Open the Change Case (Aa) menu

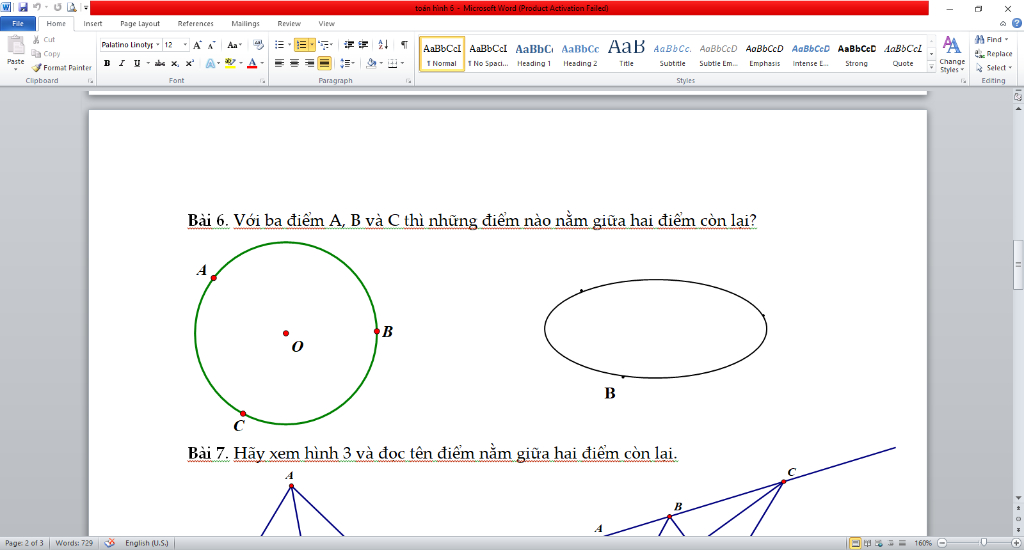tap(234, 44)
